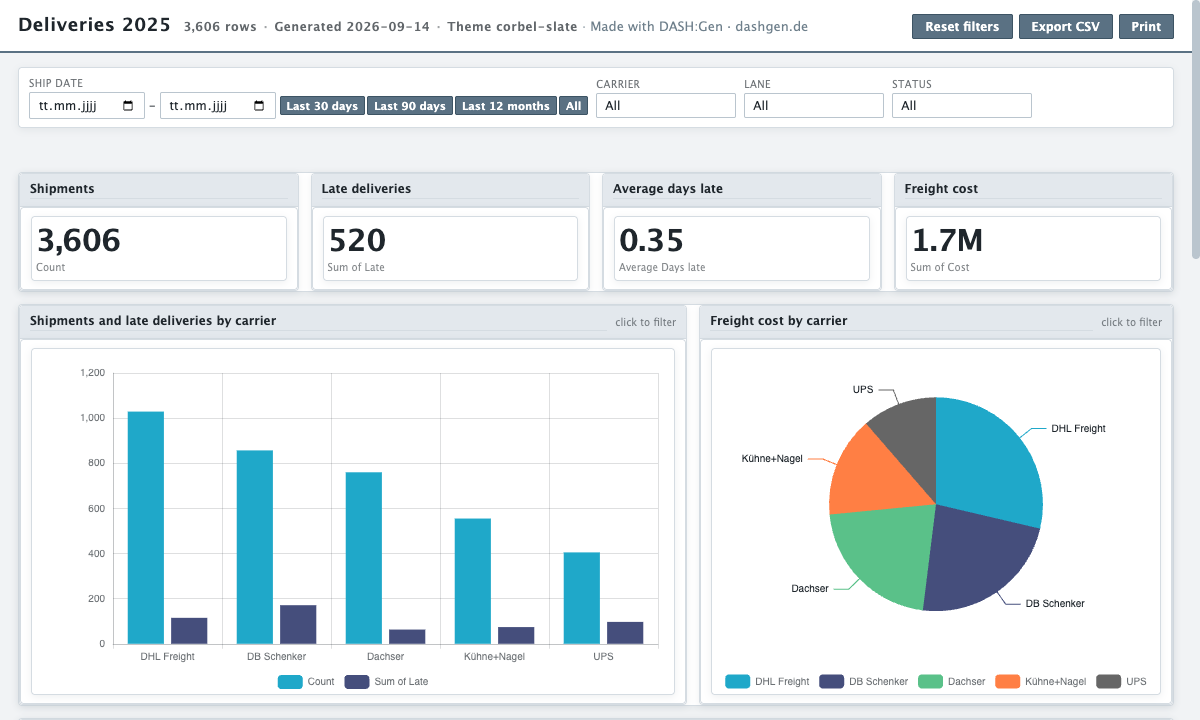Filter by UPS count bar
The image size is (1200, 720).
click(x=582, y=598)
